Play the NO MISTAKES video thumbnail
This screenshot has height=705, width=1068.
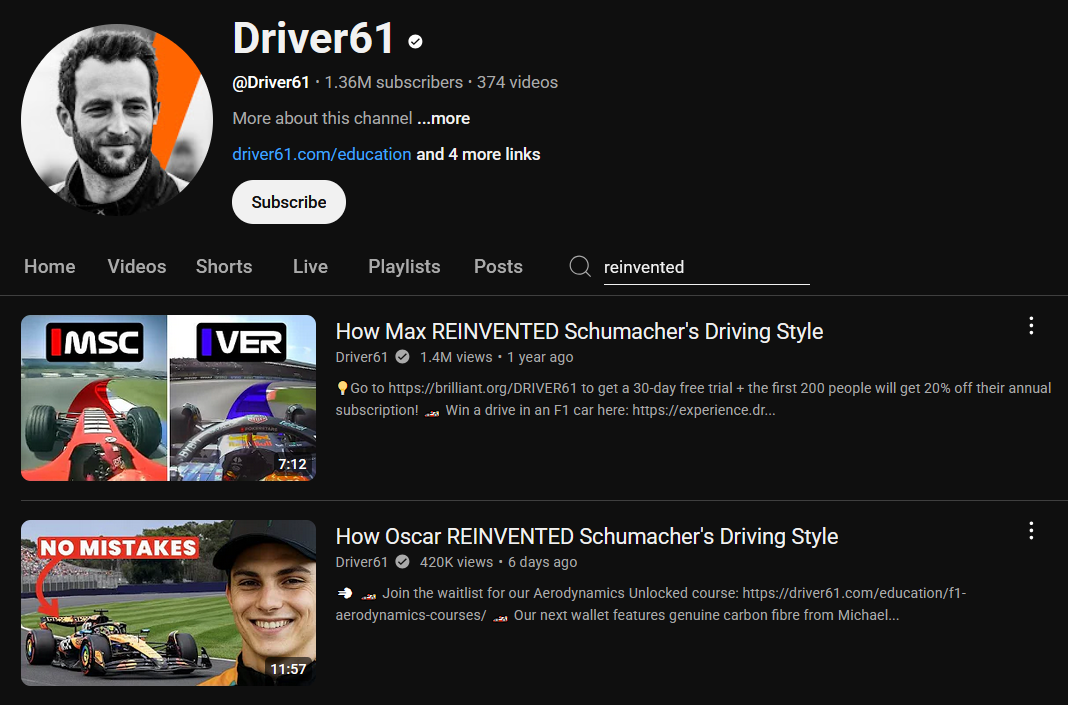169,603
